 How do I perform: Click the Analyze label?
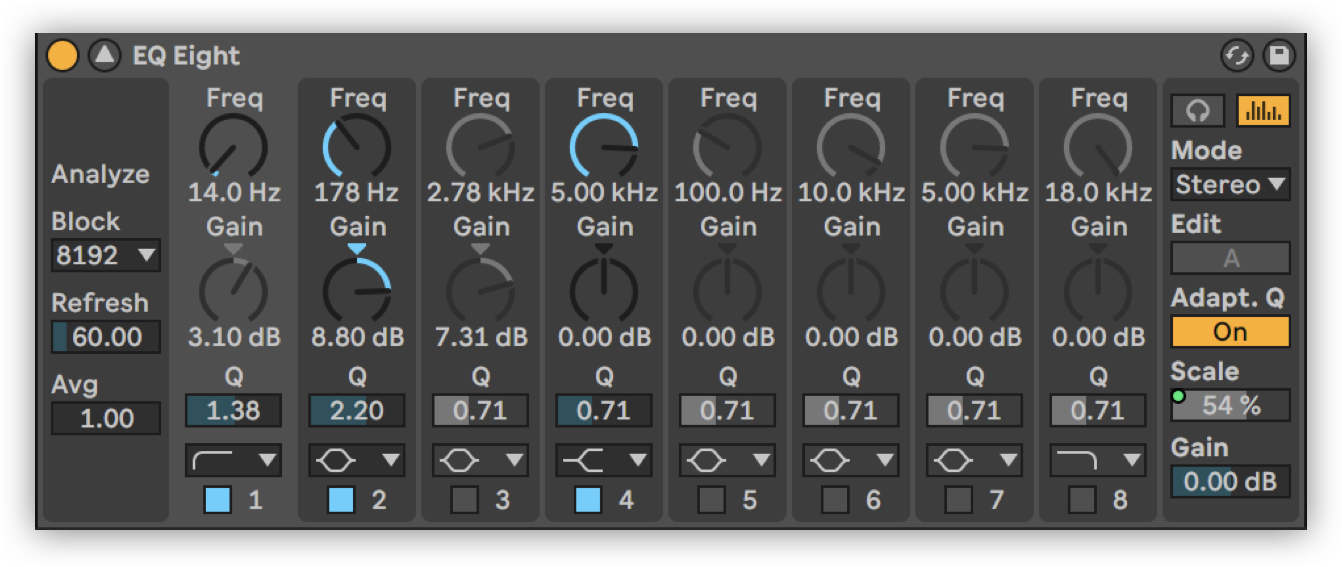point(101,174)
